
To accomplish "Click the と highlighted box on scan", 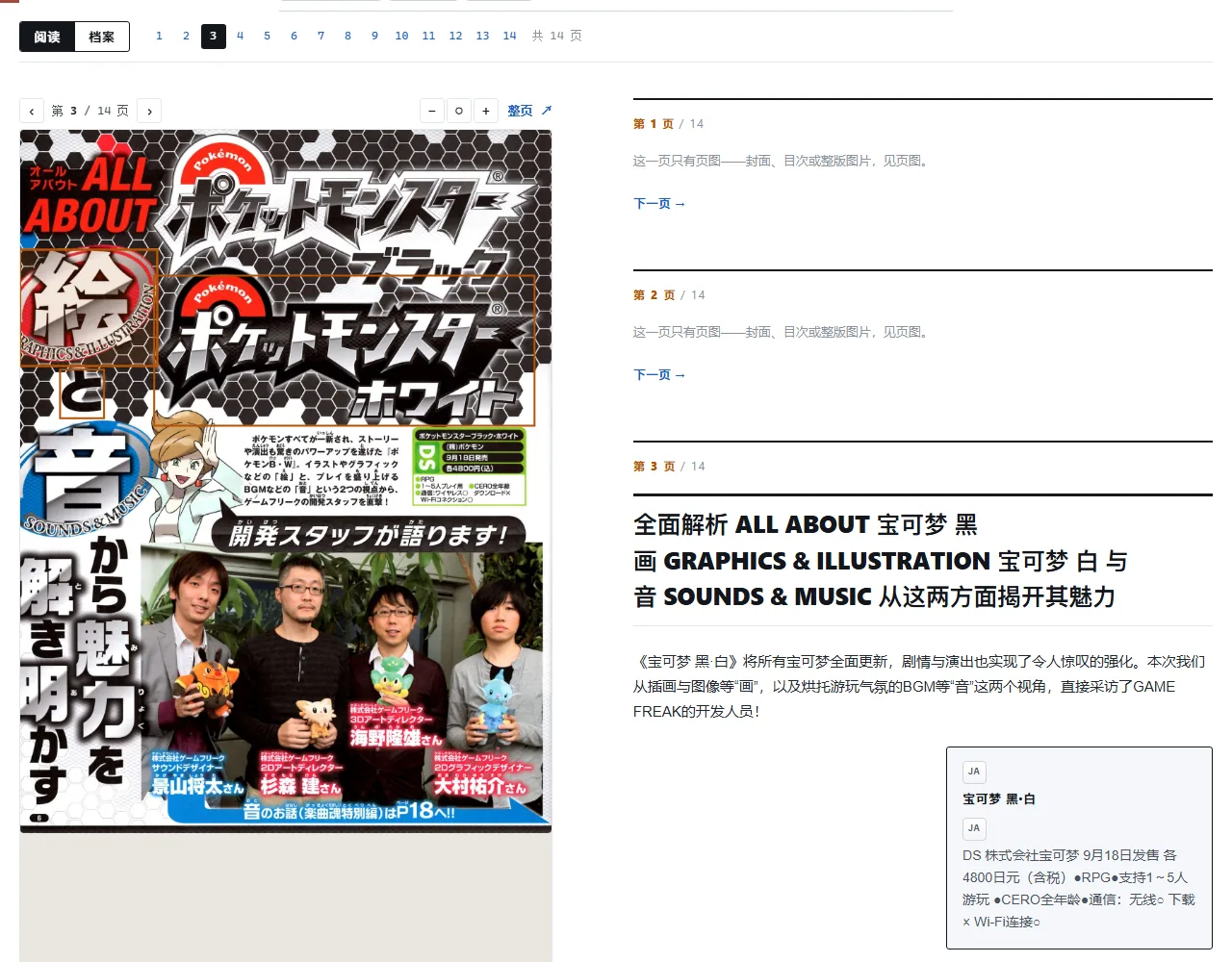I will point(81,393).
